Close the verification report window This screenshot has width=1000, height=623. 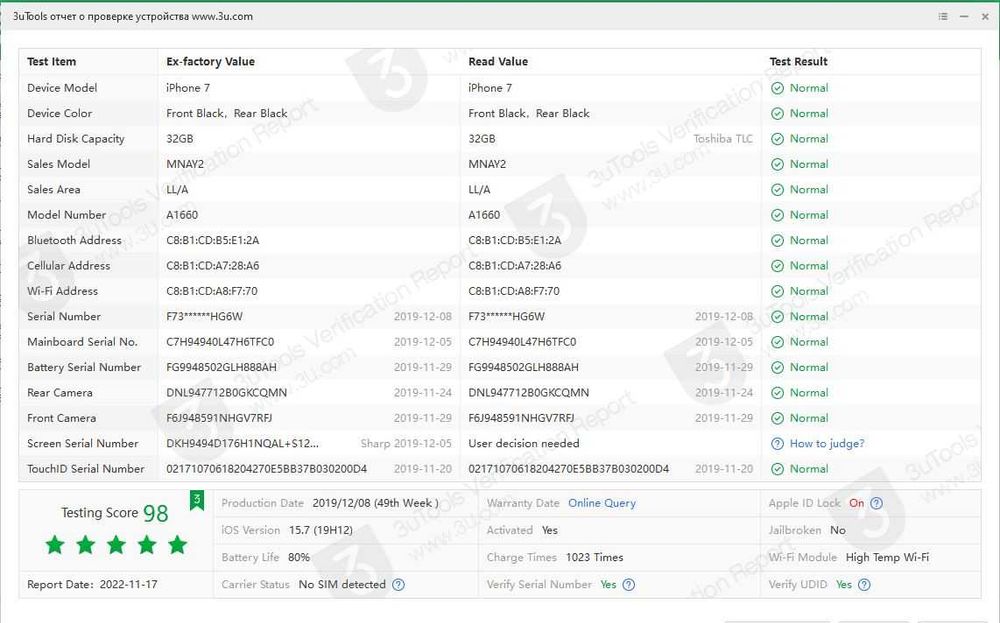[x=985, y=17]
